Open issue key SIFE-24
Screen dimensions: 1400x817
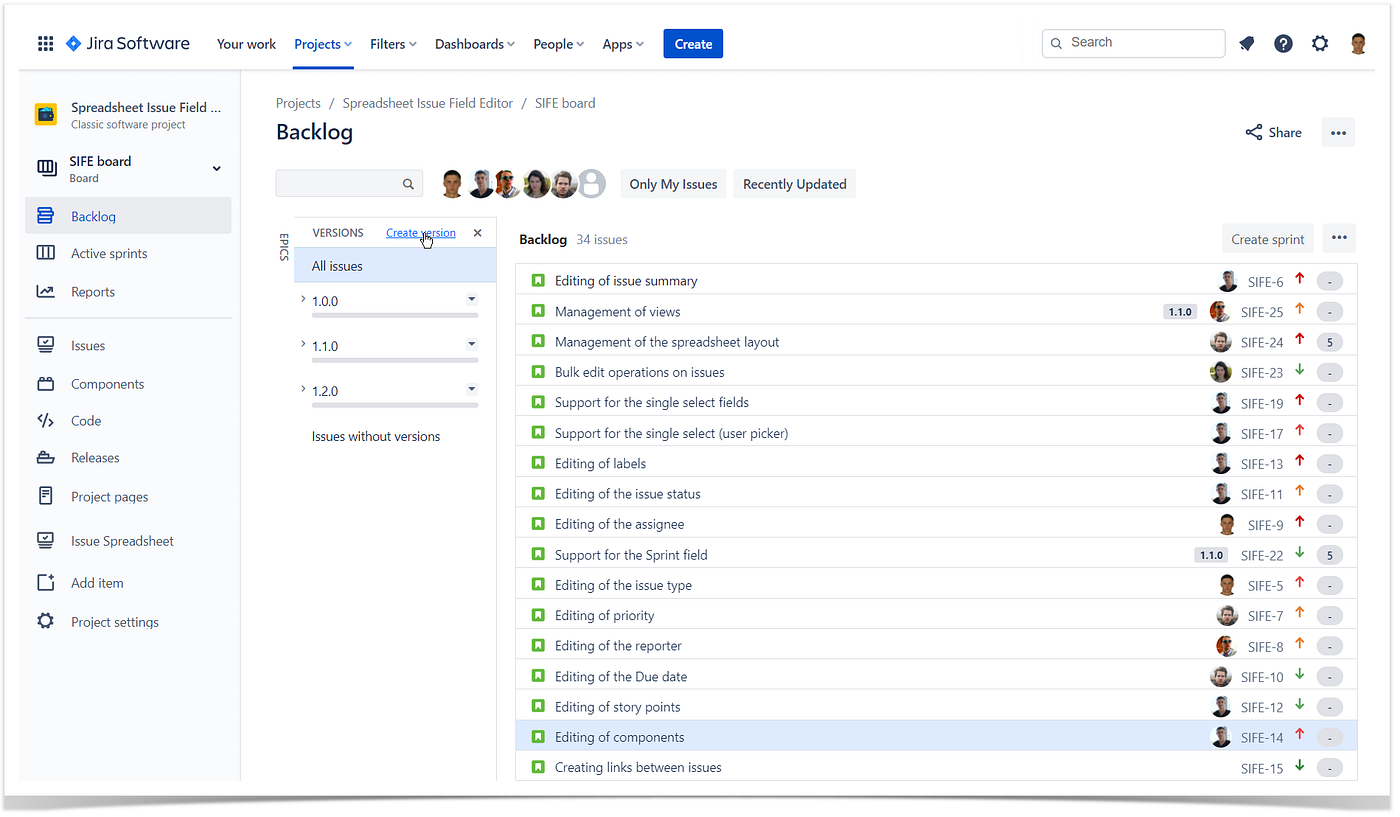click(x=1262, y=342)
